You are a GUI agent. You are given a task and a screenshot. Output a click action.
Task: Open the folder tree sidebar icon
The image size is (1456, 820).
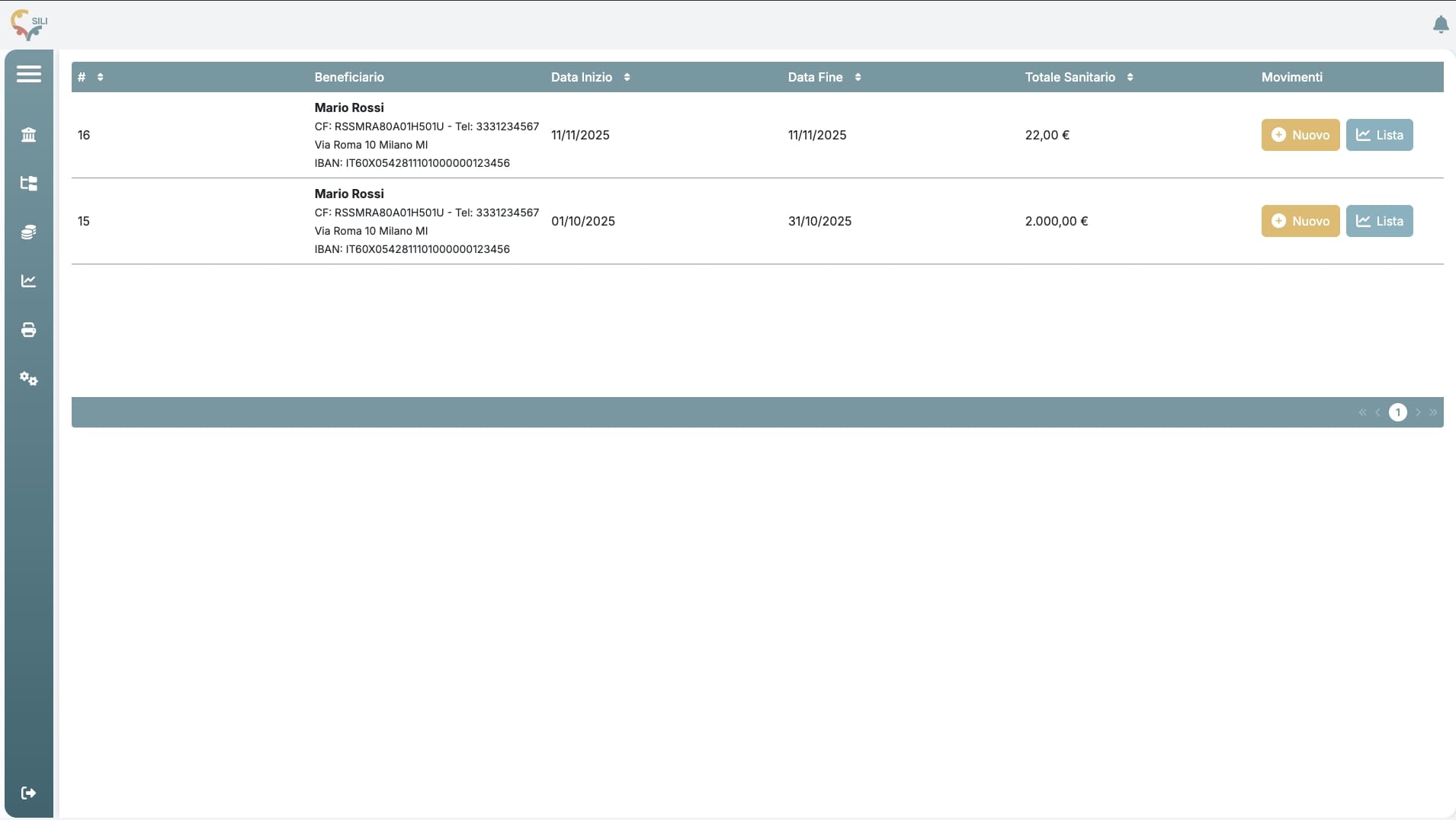tap(29, 184)
